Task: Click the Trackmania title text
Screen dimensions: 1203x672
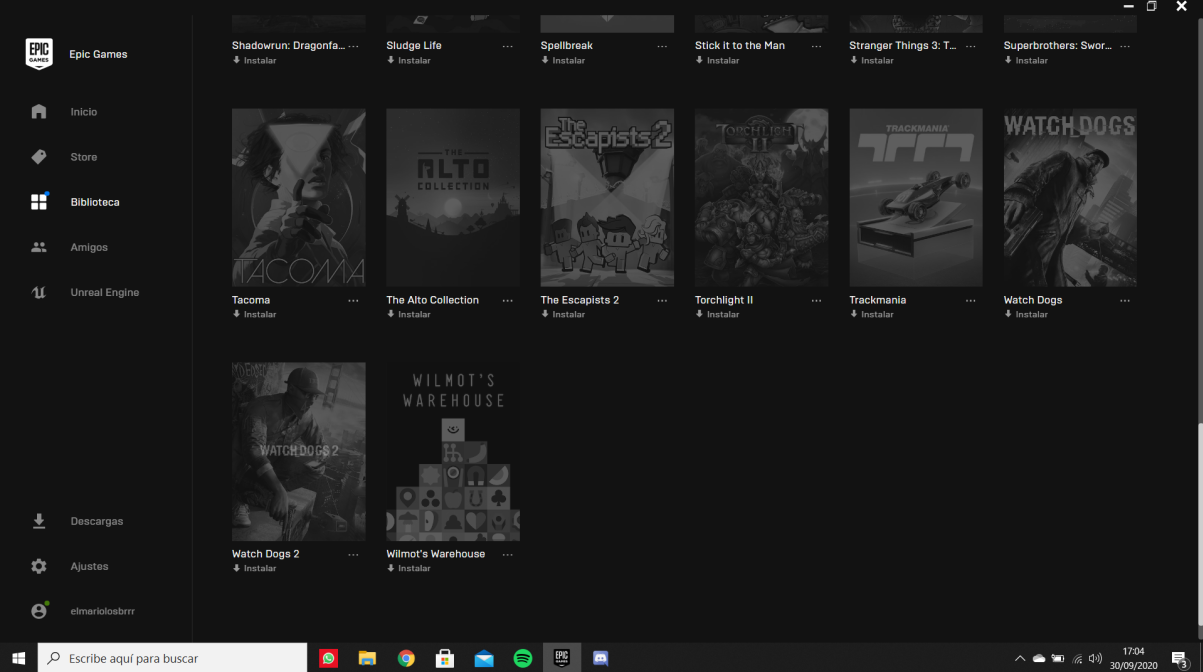Action: pos(878,300)
